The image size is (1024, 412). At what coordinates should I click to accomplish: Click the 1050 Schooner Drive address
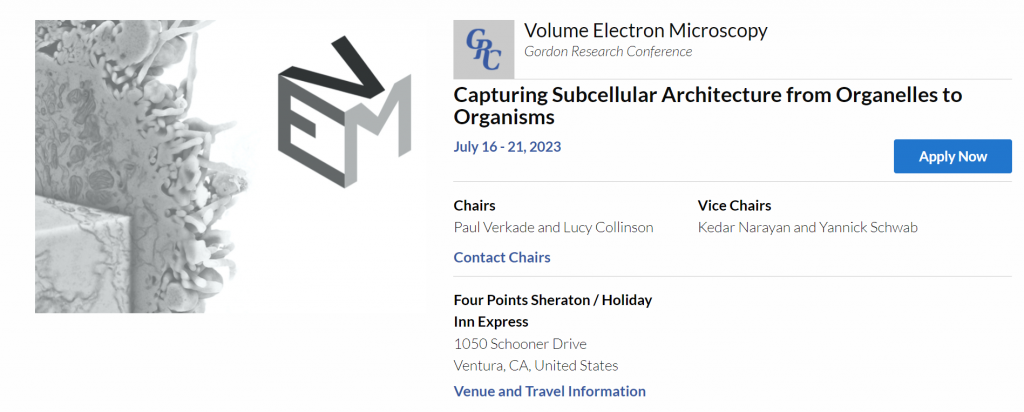tap(520, 344)
